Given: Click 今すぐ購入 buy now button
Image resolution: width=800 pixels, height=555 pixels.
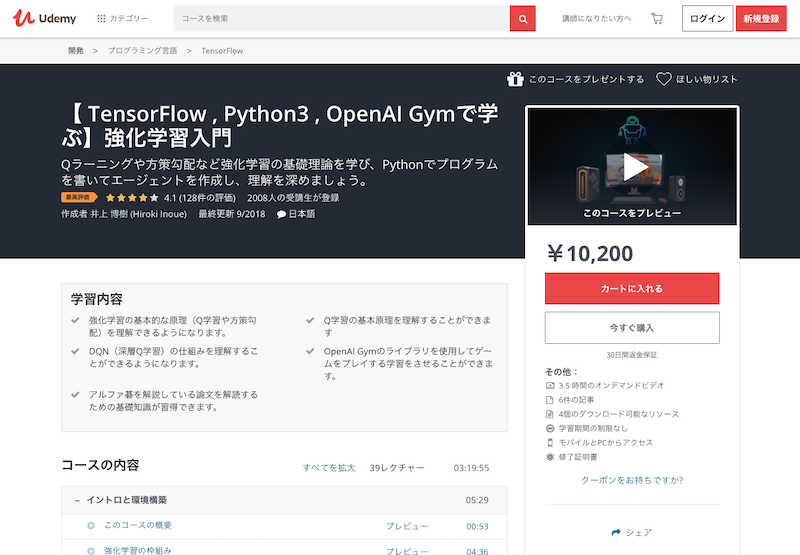Looking at the screenshot, I should click(x=632, y=327).
